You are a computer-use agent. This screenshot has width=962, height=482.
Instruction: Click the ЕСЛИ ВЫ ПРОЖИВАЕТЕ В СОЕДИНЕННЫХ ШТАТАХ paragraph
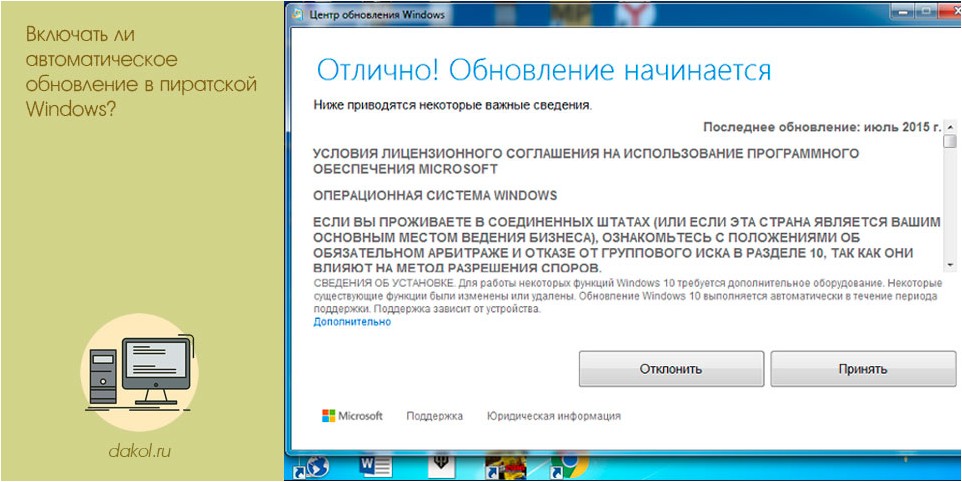(x=626, y=245)
